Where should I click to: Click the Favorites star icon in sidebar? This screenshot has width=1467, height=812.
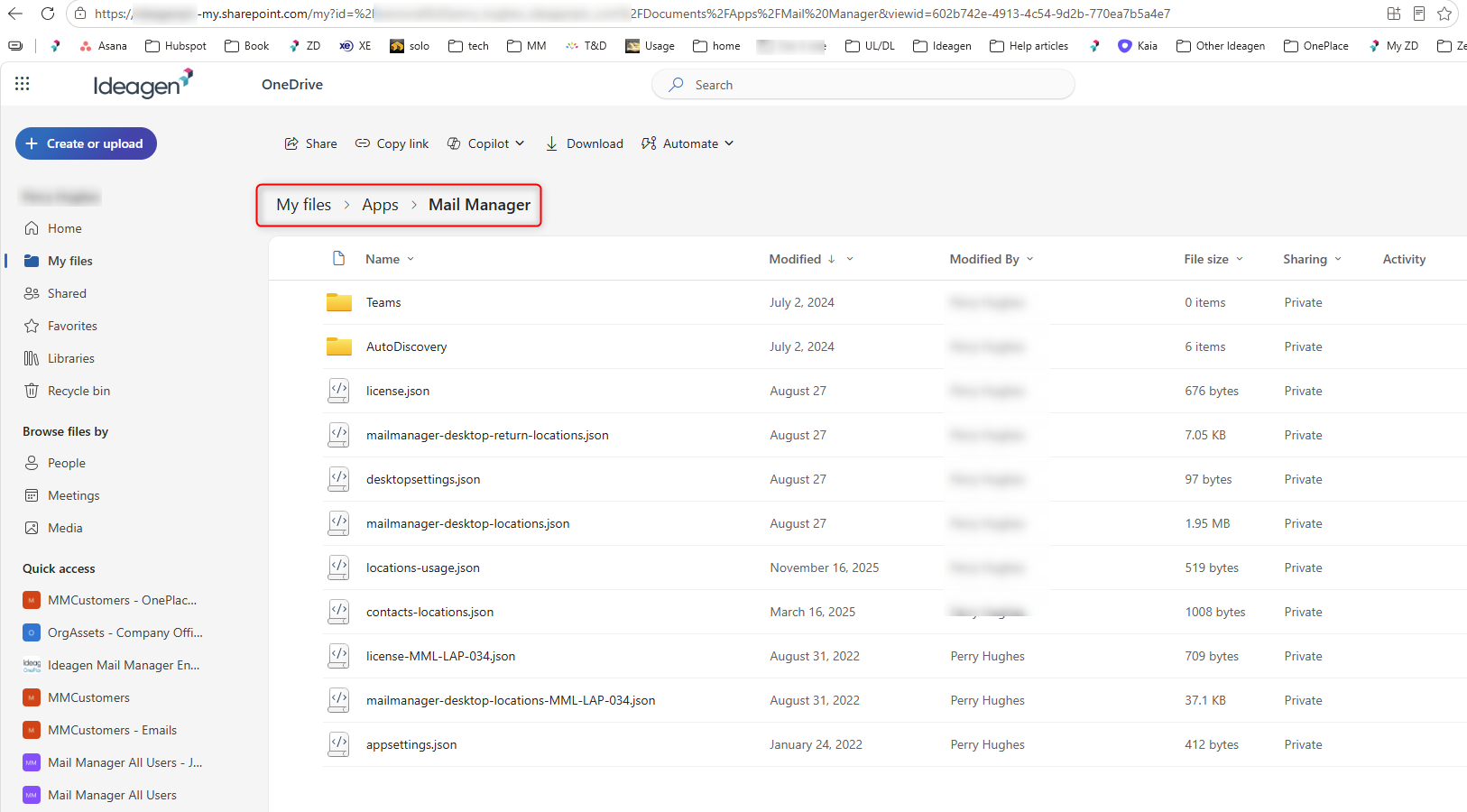pyautogui.click(x=32, y=326)
